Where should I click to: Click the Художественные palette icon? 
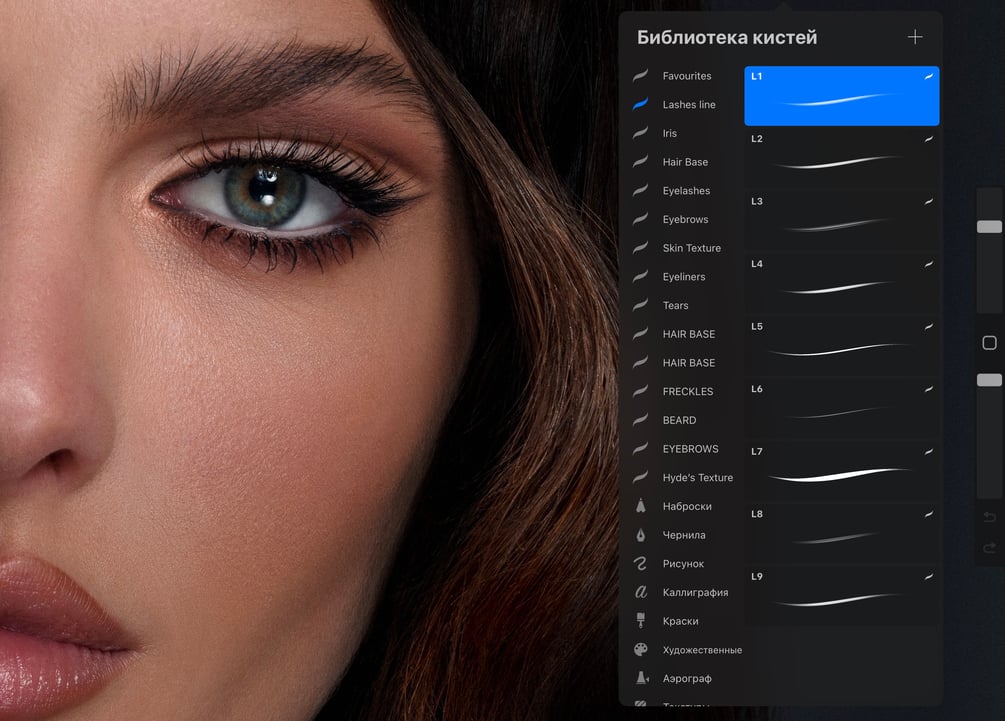640,649
